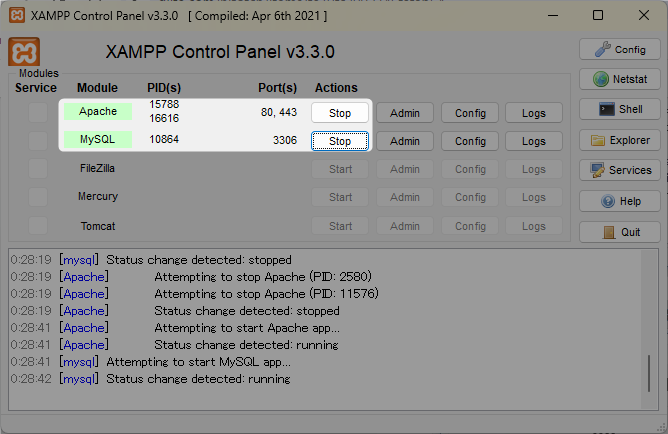668x434 pixels.
Task: Toggle the FileZilla service checkbox
Action: tap(38, 169)
